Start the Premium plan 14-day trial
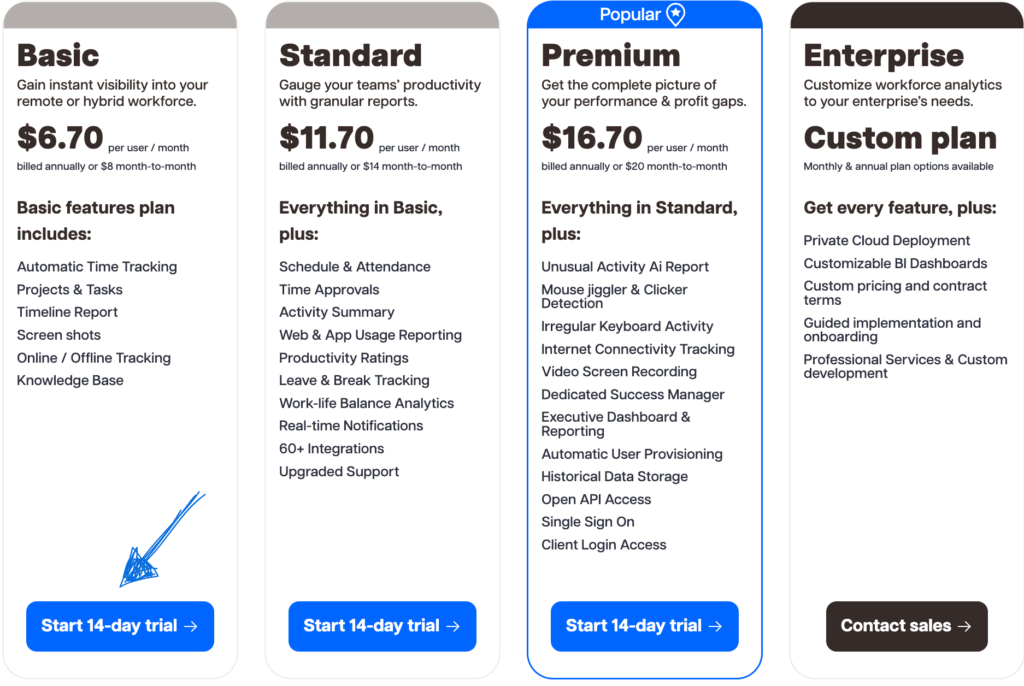Image resolution: width=1024 pixels, height=686 pixels. click(644, 626)
